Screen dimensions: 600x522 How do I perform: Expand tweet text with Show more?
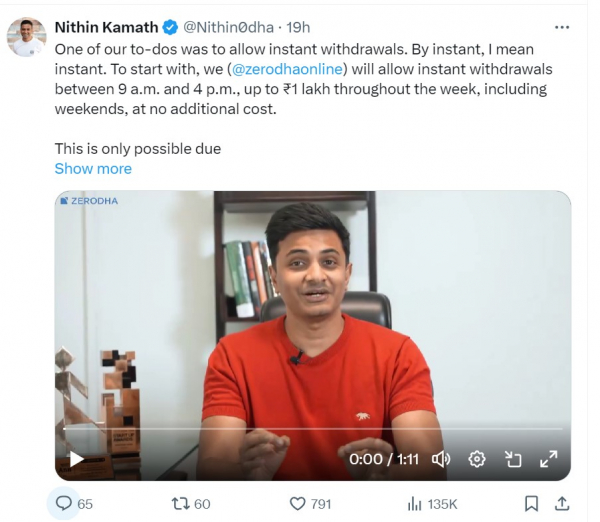coord(93,169)
